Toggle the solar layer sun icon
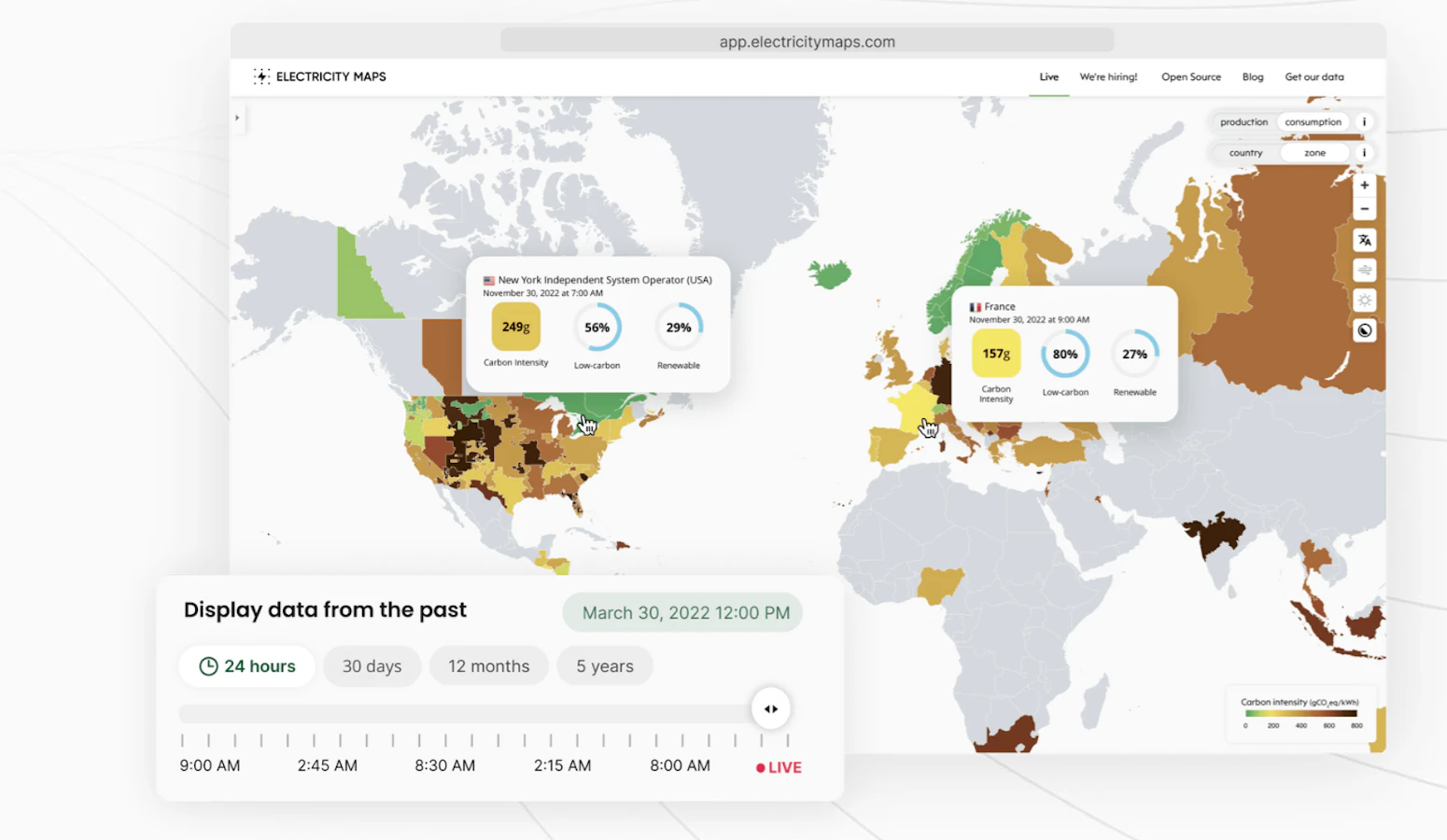 pos(1365,301)
